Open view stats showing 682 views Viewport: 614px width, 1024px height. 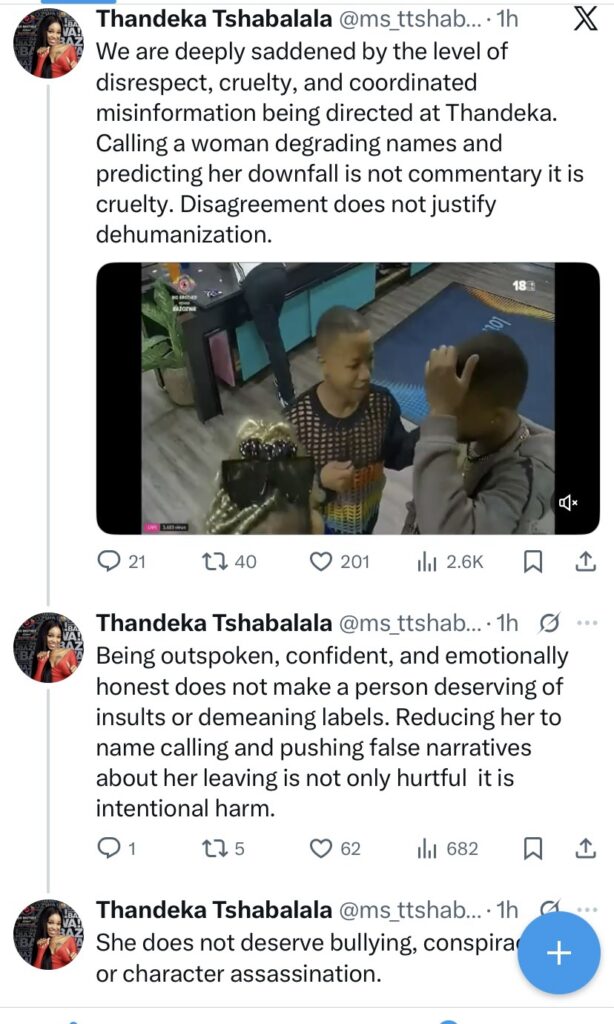pos(427,849)
